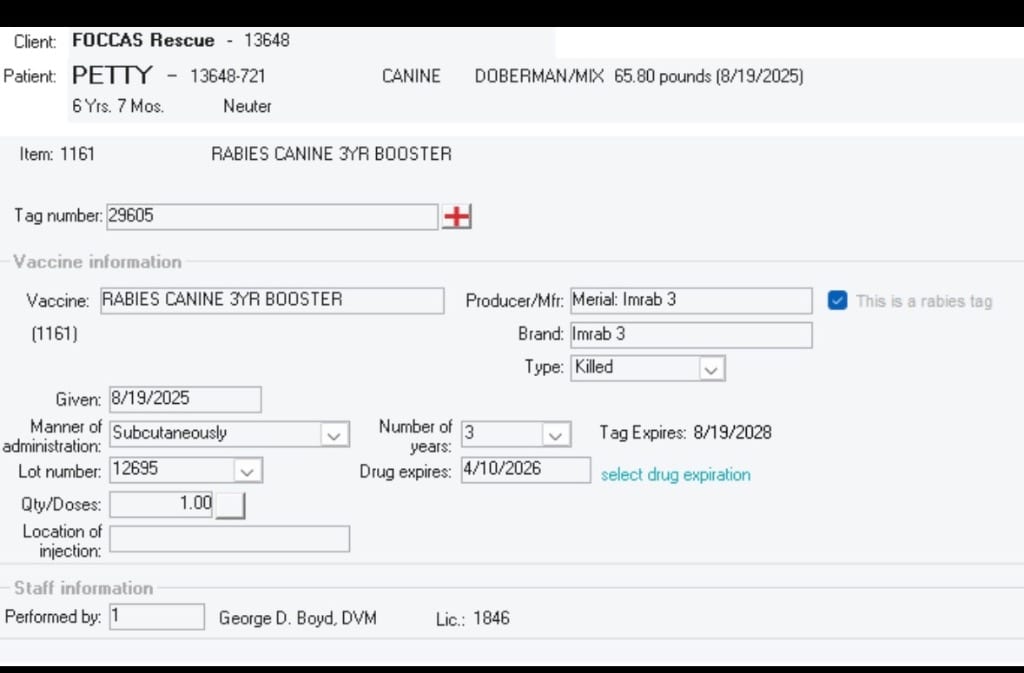Click the Performed by field
The image size is (1024, 673).
157,617
